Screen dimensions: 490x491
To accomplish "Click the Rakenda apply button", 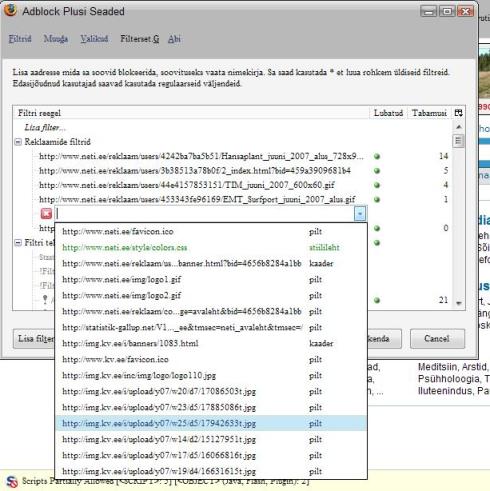I will (x=384, y=339).
